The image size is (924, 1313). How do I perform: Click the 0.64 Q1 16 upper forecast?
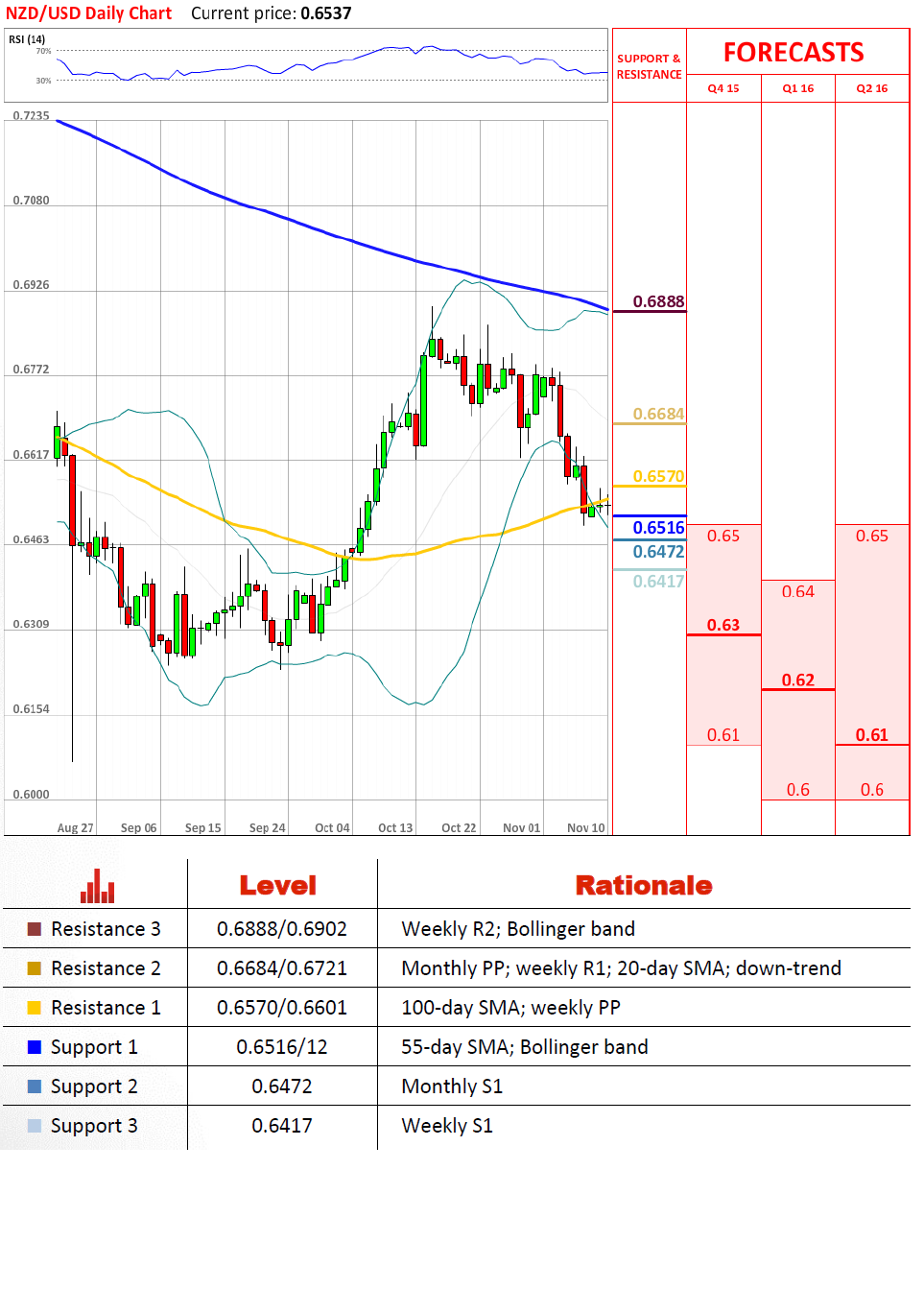(x=798, y=591)
